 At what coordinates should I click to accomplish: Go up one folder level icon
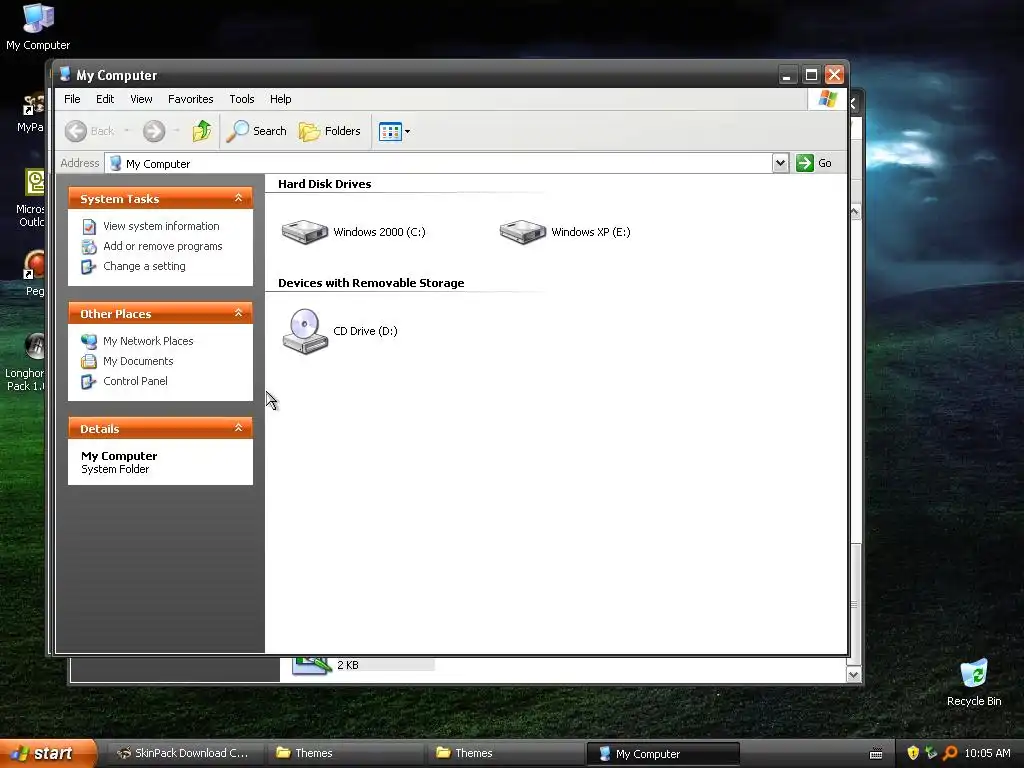(x=202, y=131)
